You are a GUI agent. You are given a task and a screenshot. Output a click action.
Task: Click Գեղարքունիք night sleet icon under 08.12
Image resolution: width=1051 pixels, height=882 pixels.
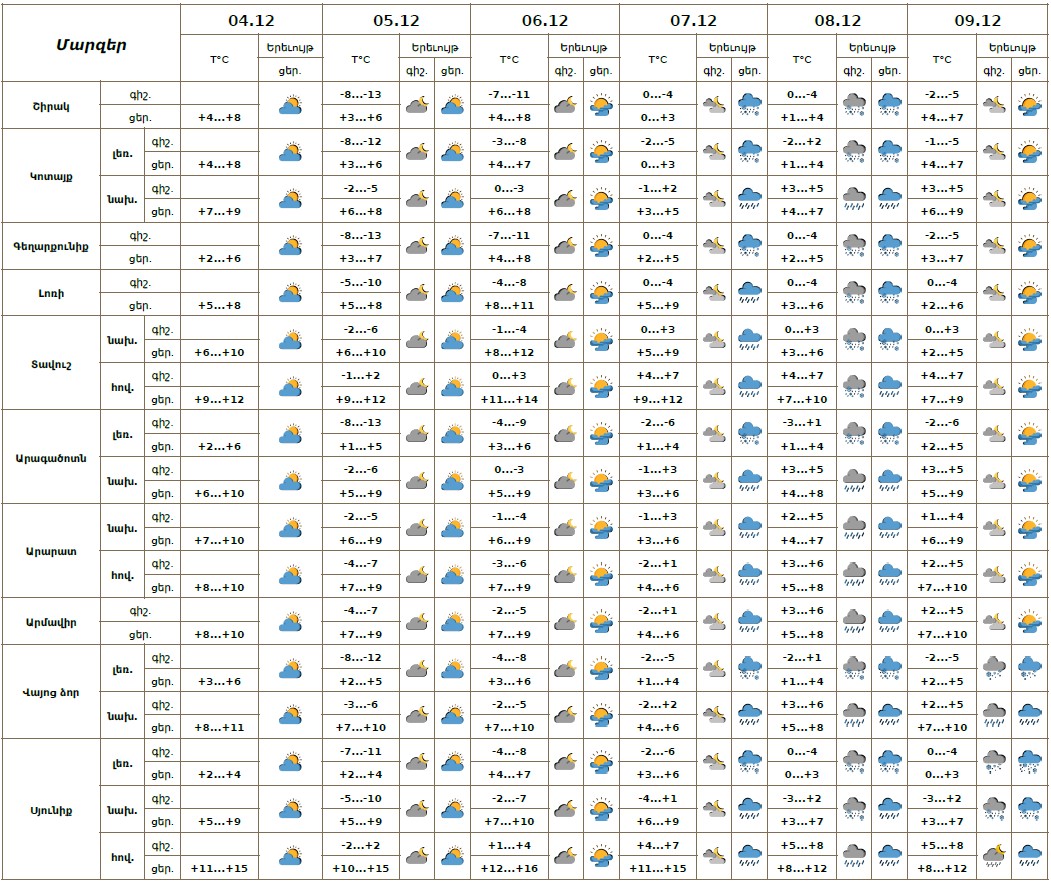[x=854, y=246]
